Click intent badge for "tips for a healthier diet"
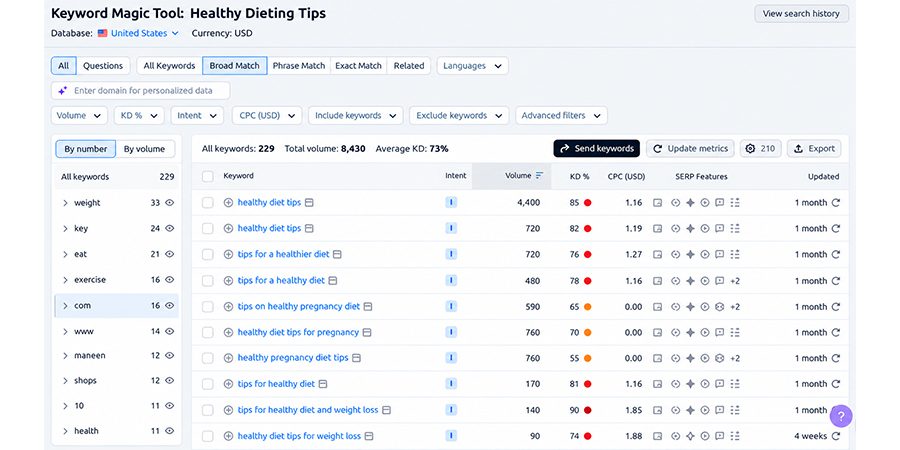 (x=451, y=254)
